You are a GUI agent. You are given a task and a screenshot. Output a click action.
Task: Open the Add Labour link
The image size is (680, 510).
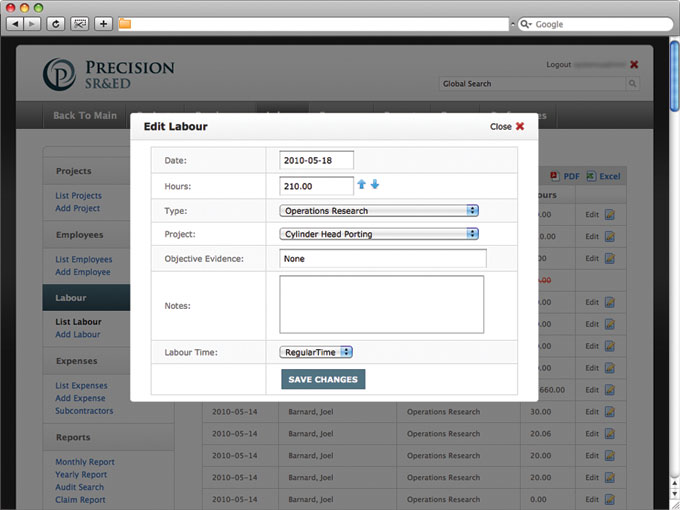(78, 334)
